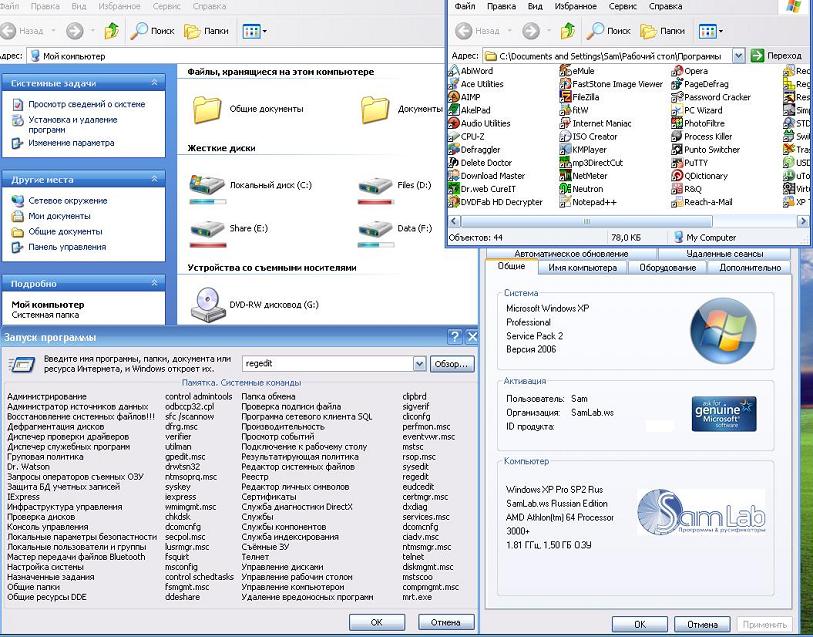
Task: Select the PuTTY shortcut icon
Action: pos(677,163)
